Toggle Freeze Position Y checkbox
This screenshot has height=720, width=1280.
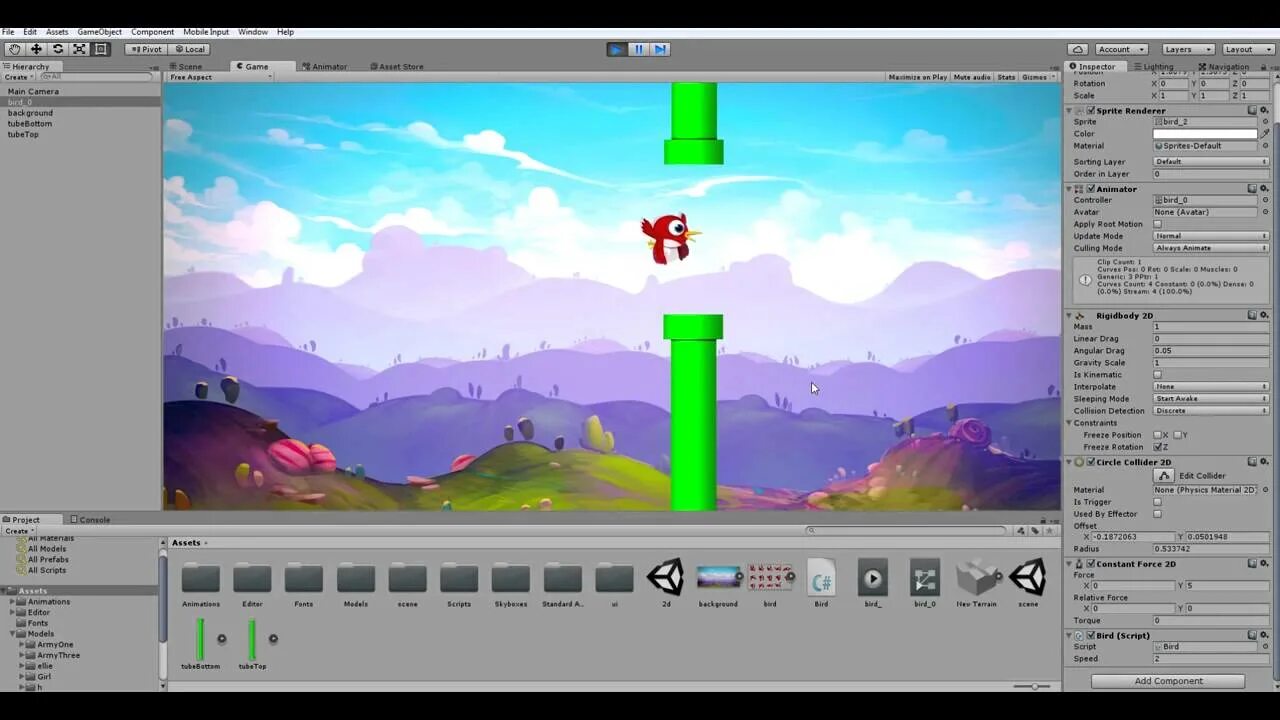1177,435
